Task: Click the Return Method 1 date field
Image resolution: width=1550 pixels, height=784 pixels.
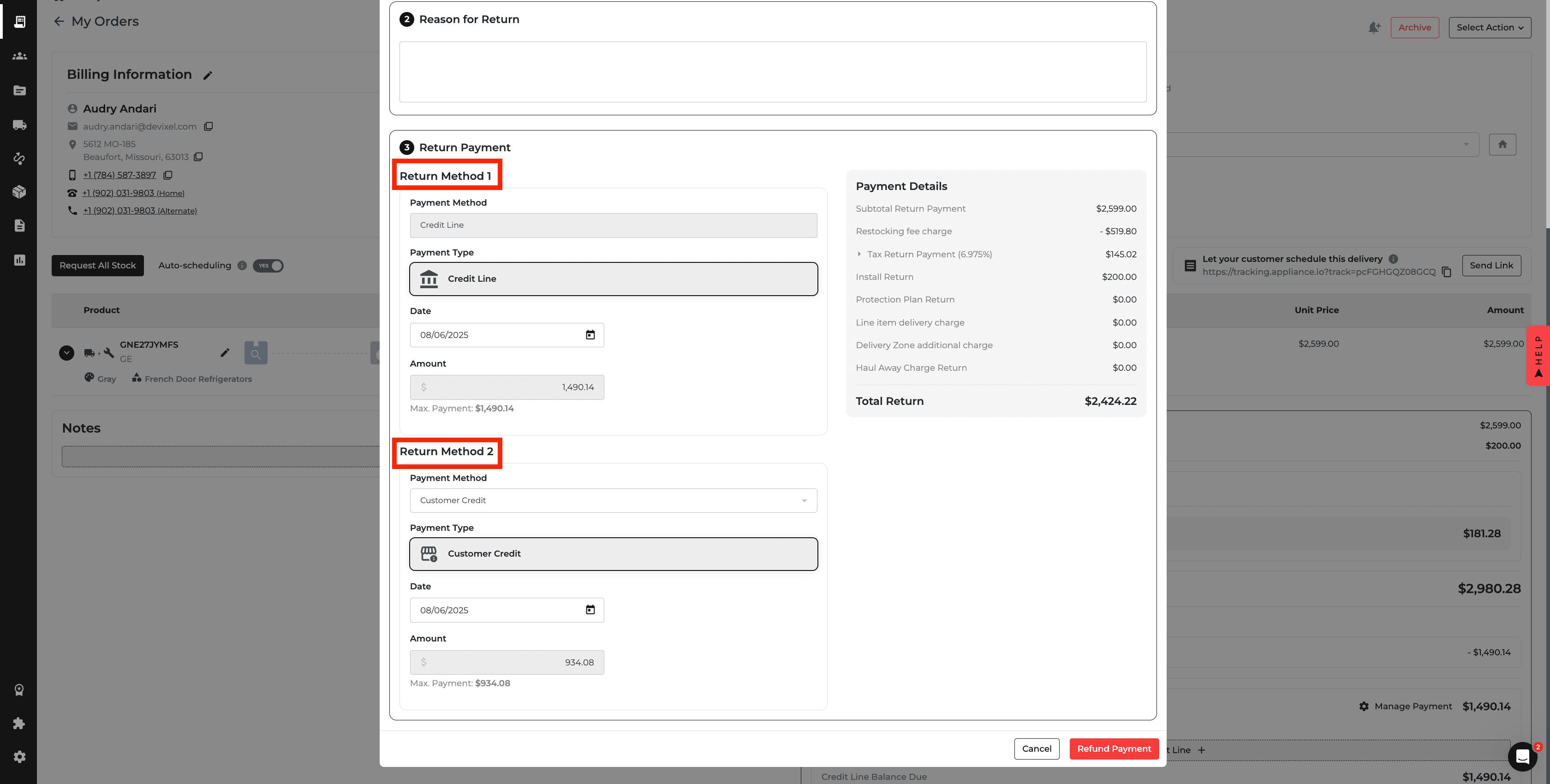Action: tap(507, 335)
